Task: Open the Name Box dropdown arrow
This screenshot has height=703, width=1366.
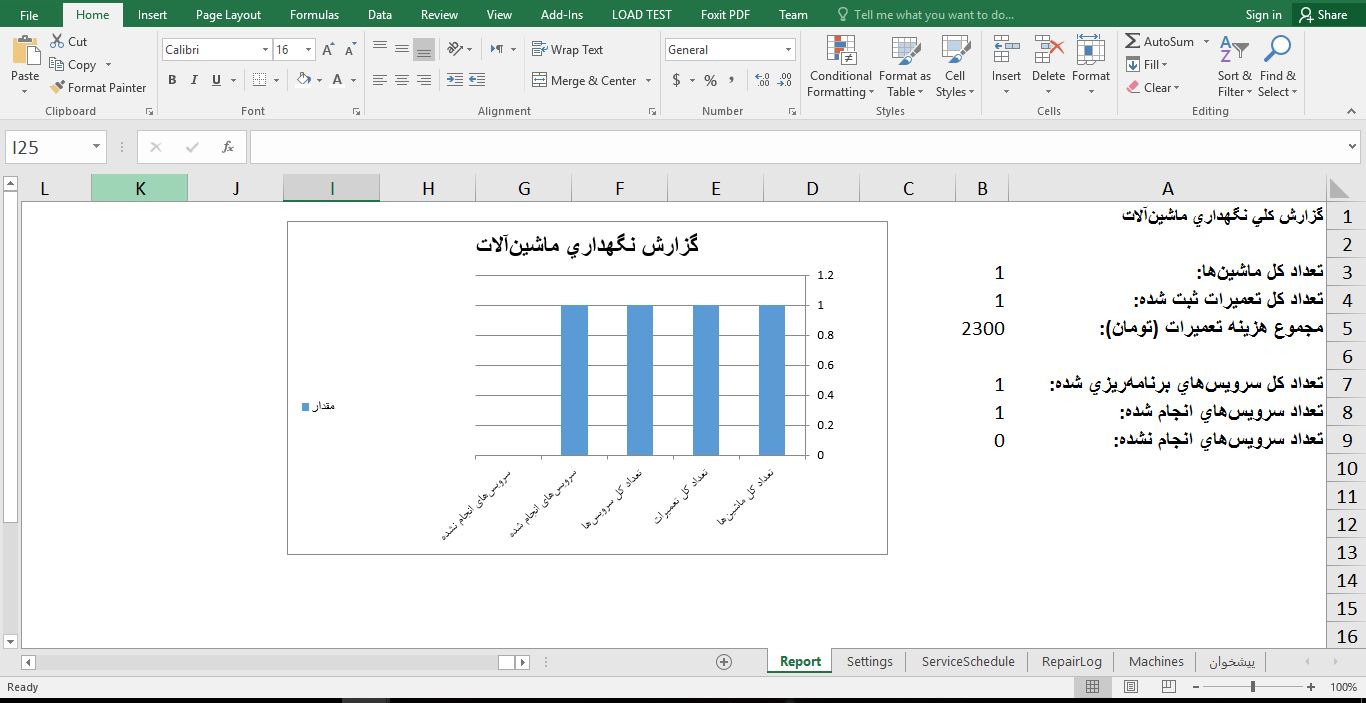Action: (x=97, y=147)
